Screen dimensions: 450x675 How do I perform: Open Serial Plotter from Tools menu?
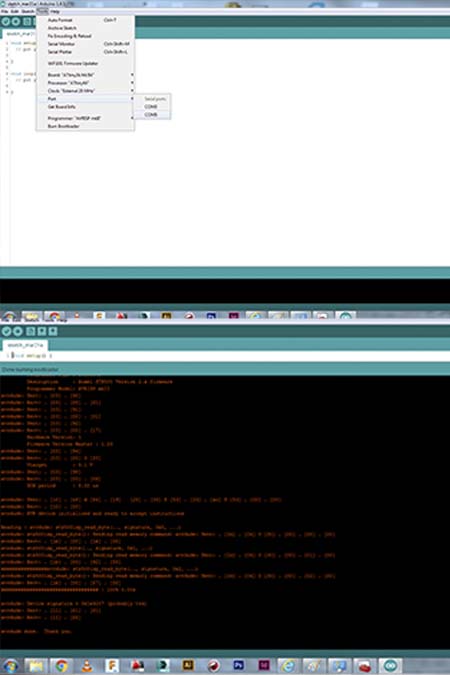click(85, 52)
